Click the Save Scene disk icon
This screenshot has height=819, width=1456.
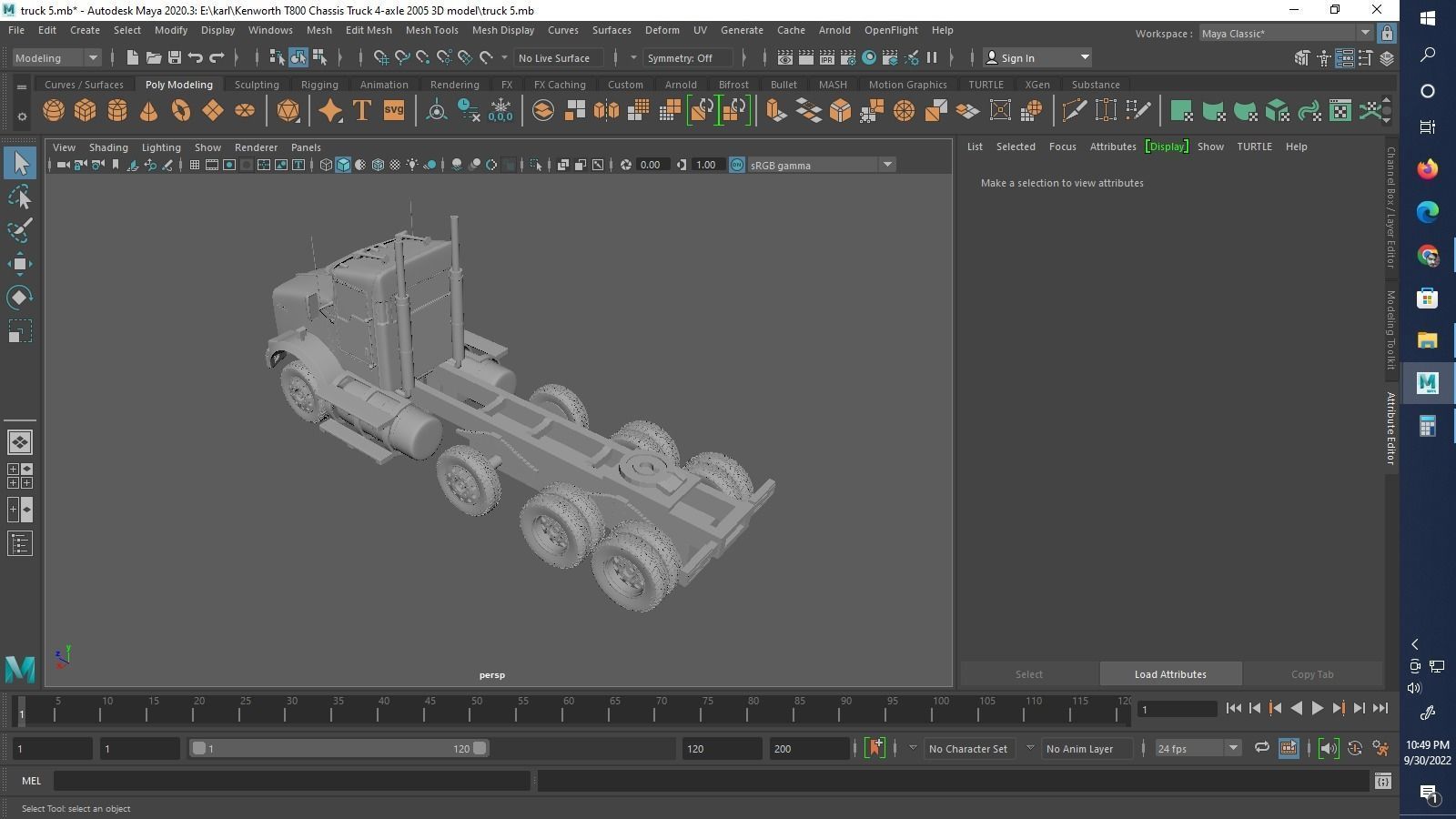pos(175,57)
